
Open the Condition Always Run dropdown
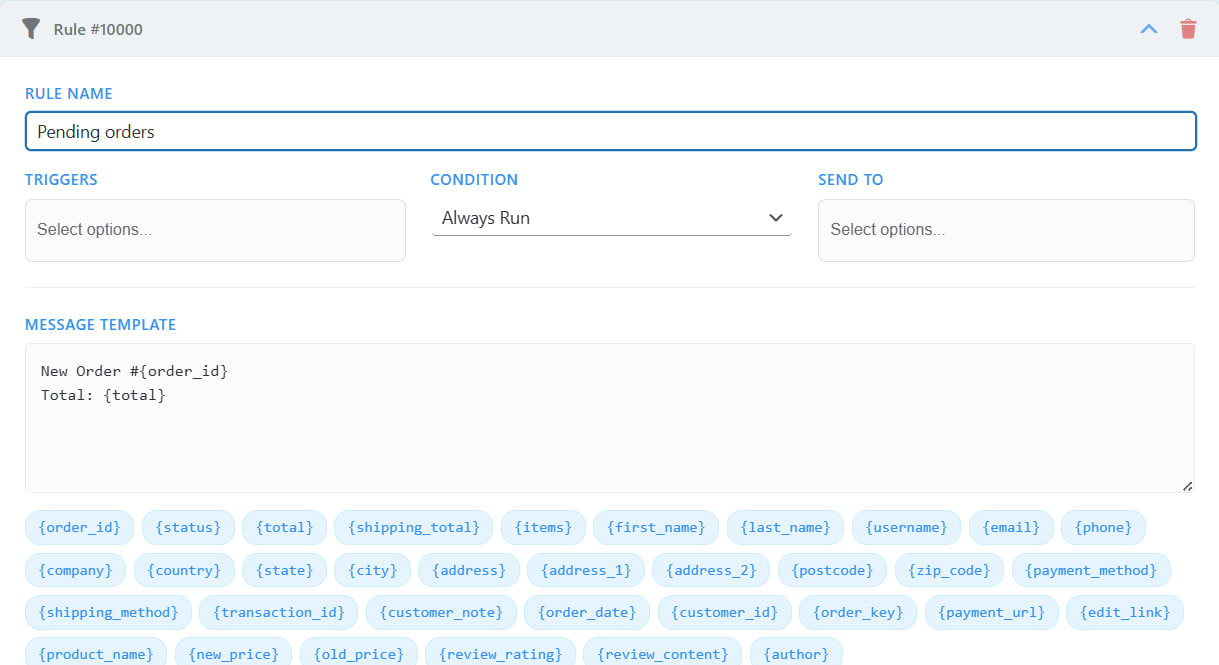pos(611,218)
